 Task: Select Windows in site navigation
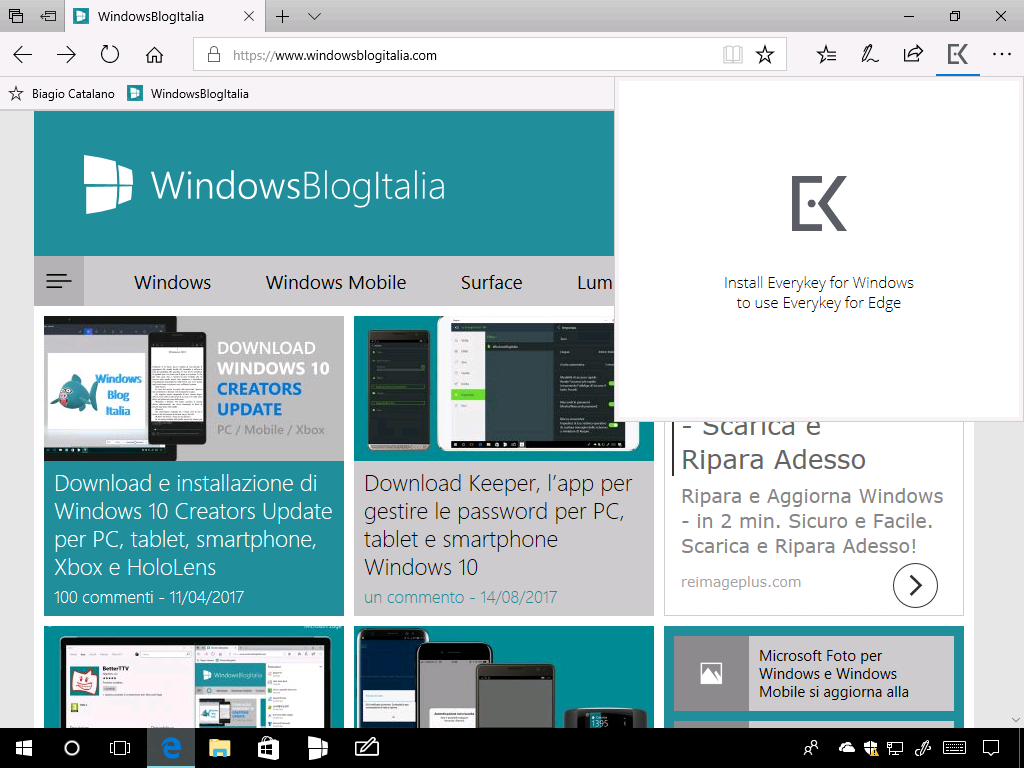[x=172, y=282]
